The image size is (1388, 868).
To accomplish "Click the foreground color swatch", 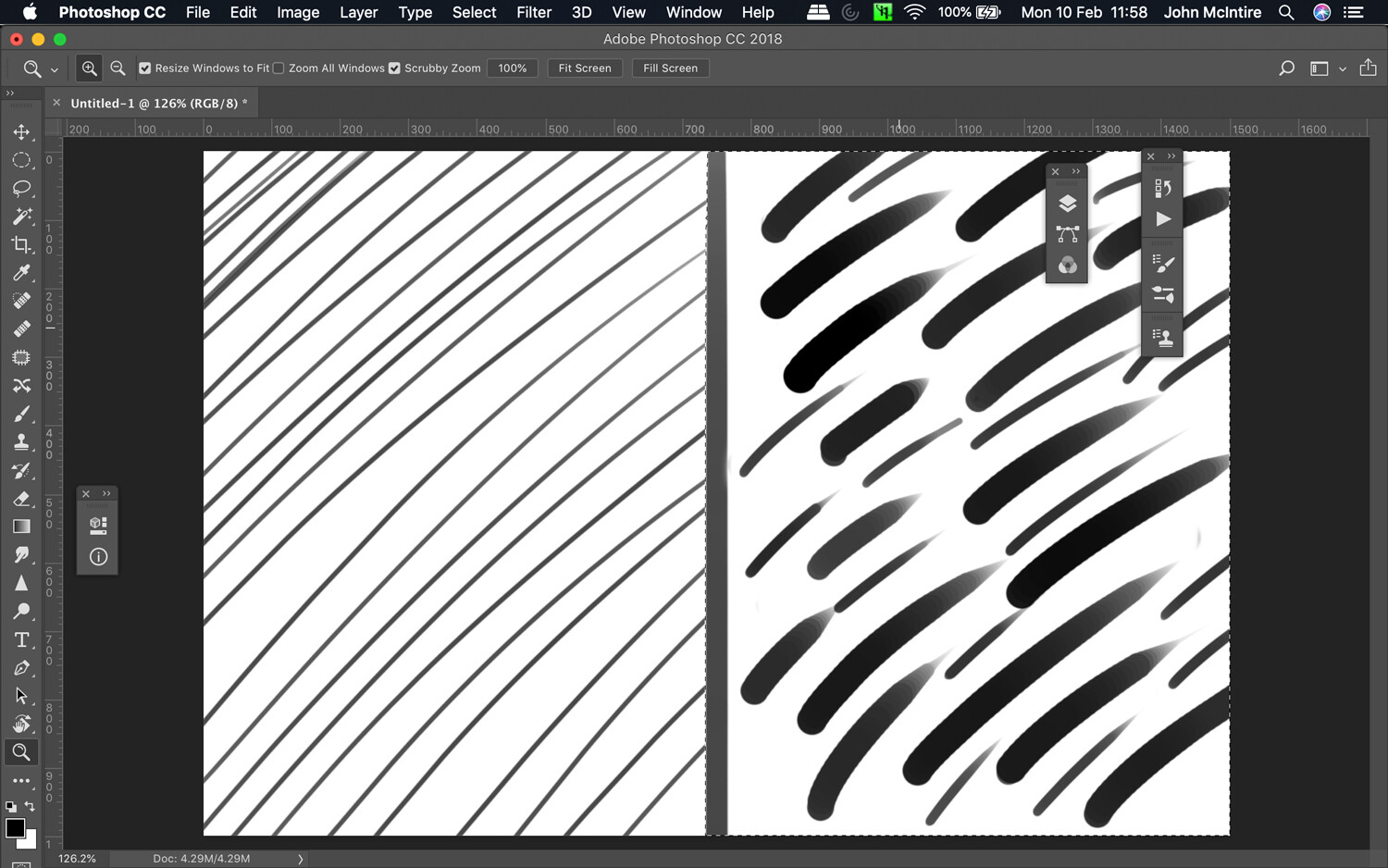I will (x=16, y=828).
